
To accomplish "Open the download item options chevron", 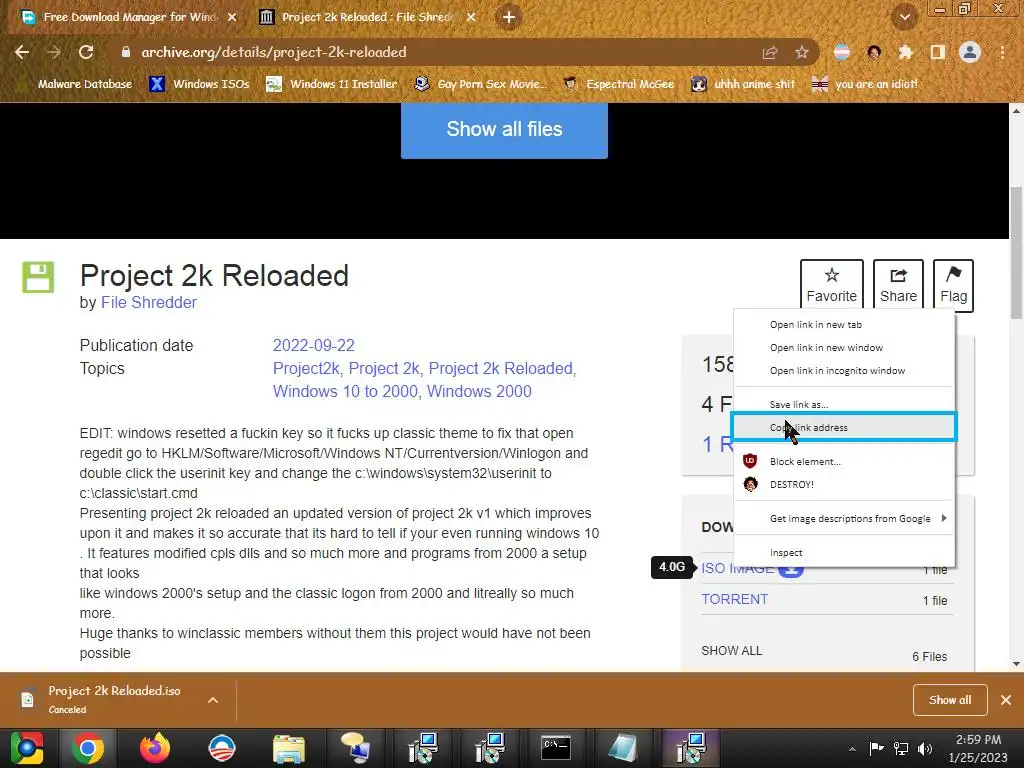I will coord(213,700).
